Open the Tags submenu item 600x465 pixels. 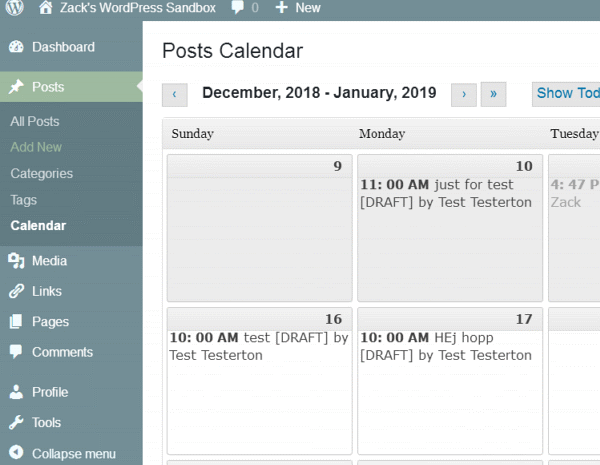click(x=24, y=200)
